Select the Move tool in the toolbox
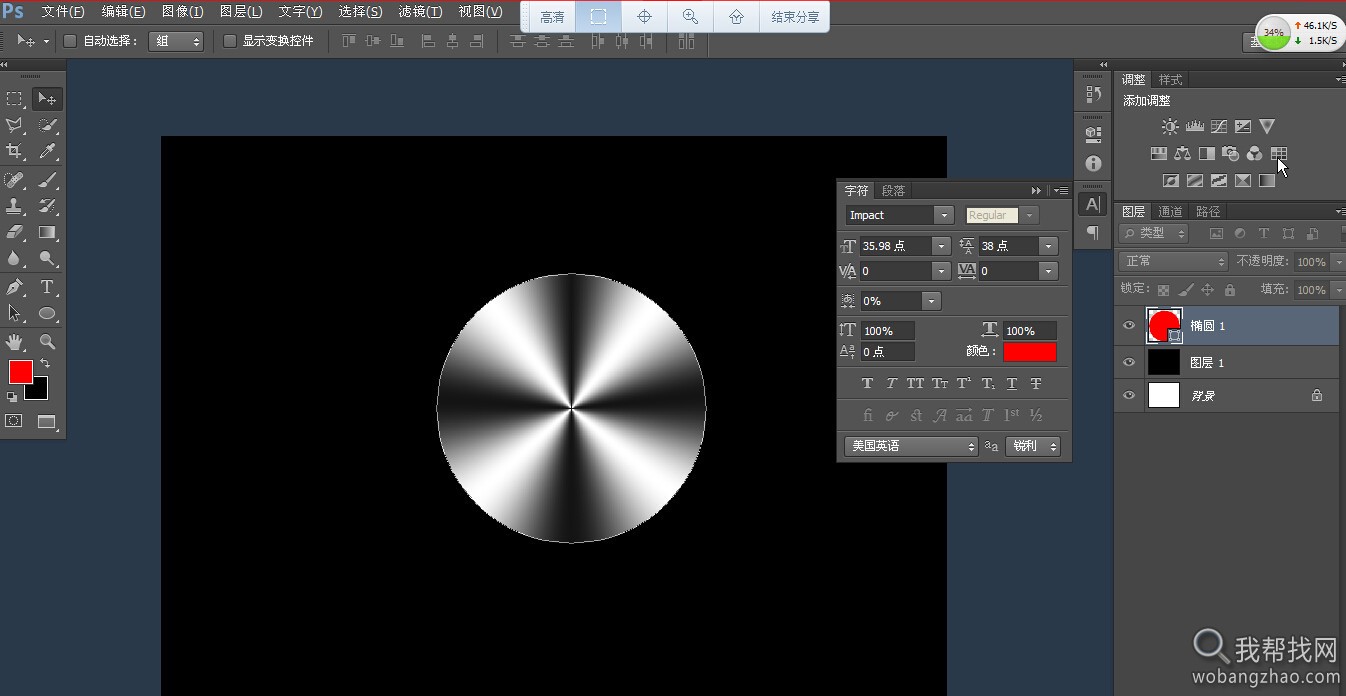 46,99
